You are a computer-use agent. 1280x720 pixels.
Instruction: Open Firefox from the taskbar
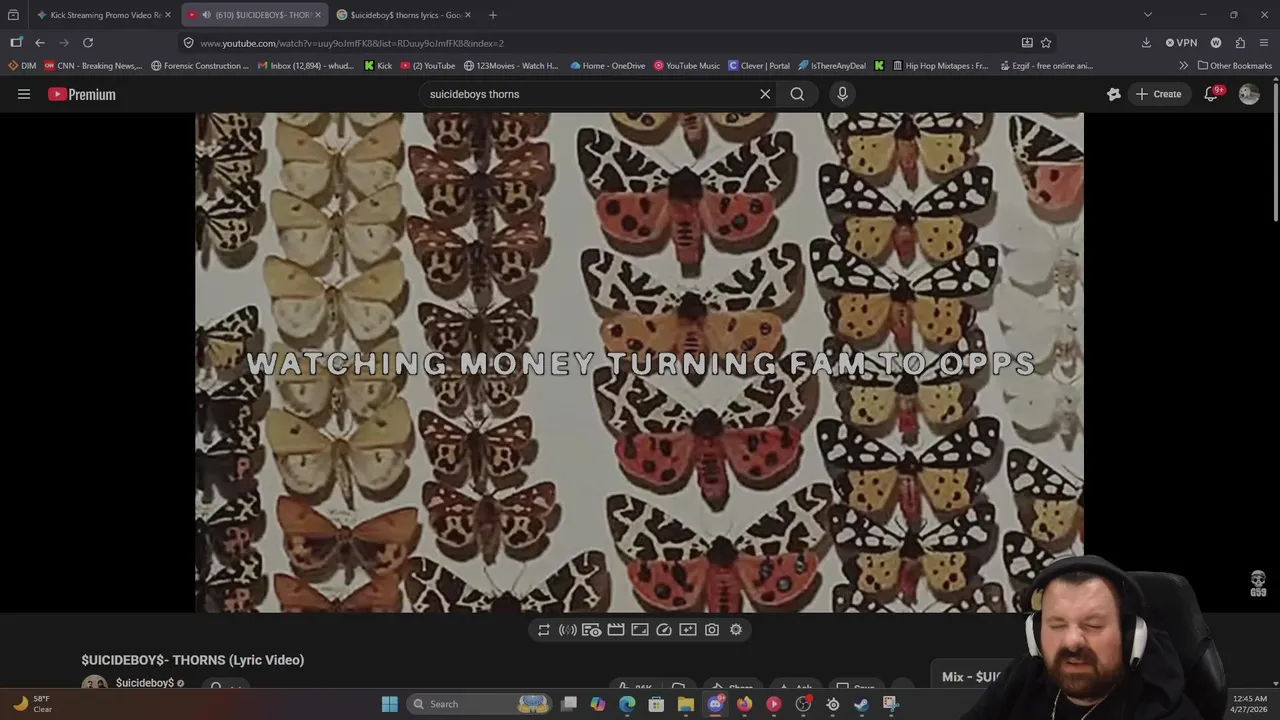(x=744, y=704)
